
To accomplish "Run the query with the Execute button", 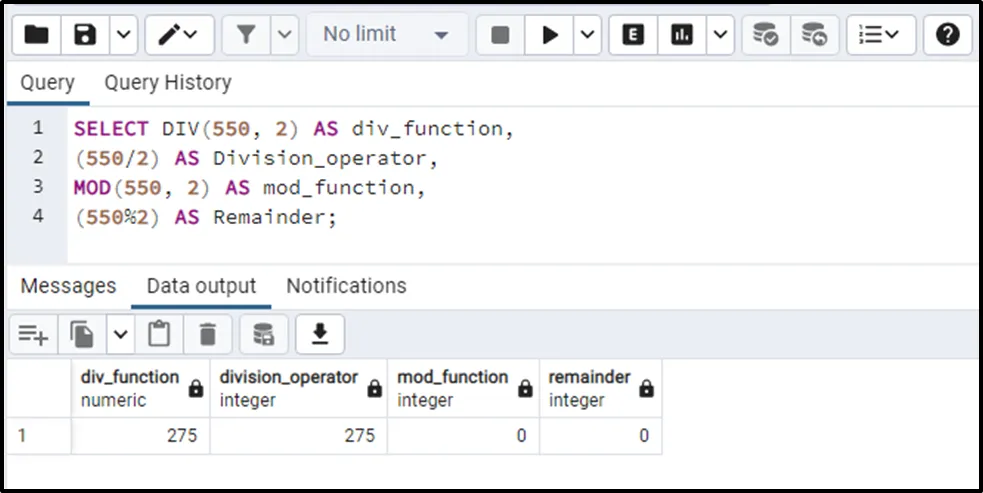I will [549, 36].
